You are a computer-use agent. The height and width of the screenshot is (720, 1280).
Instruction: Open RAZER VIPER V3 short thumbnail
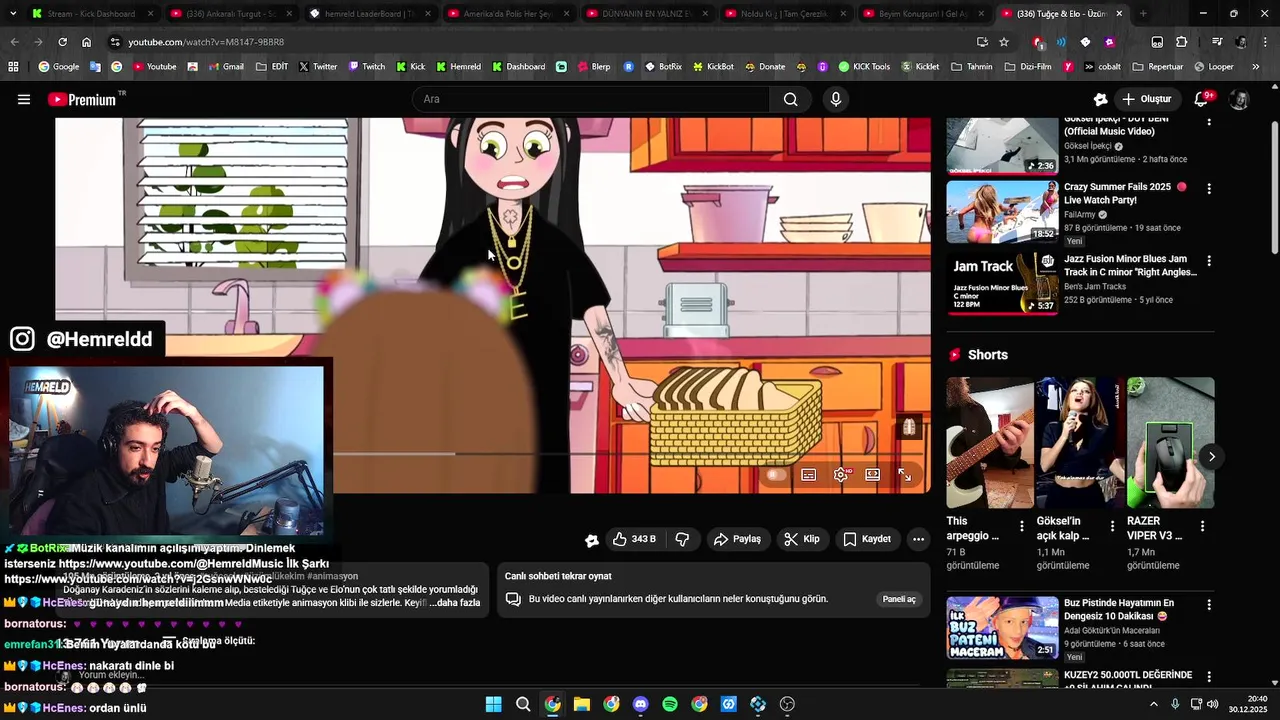(1171, 442)
